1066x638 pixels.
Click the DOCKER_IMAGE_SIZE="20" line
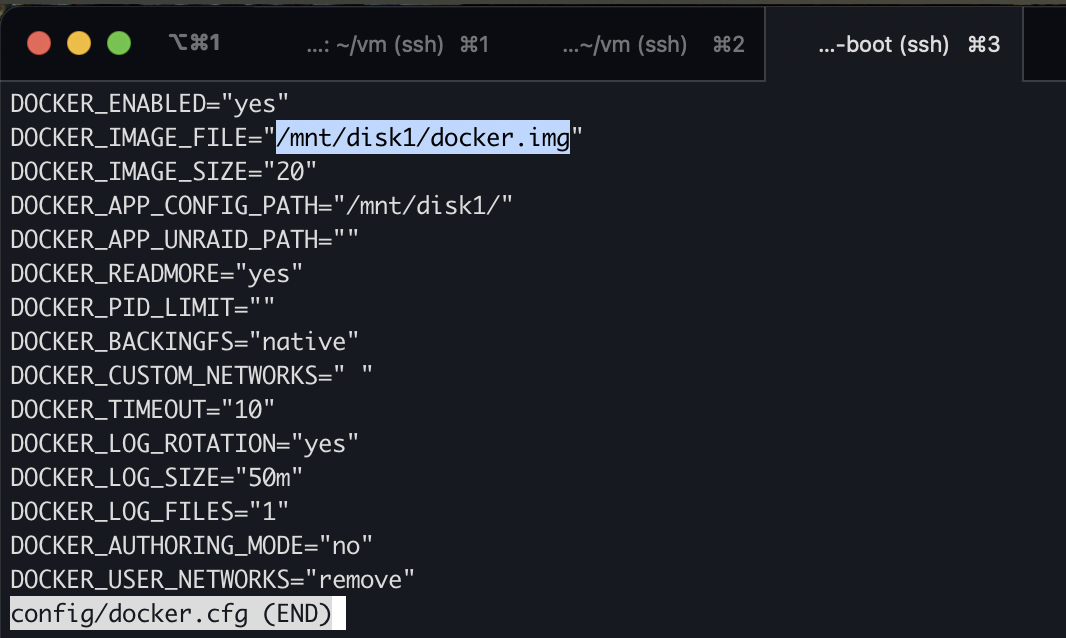163,171
